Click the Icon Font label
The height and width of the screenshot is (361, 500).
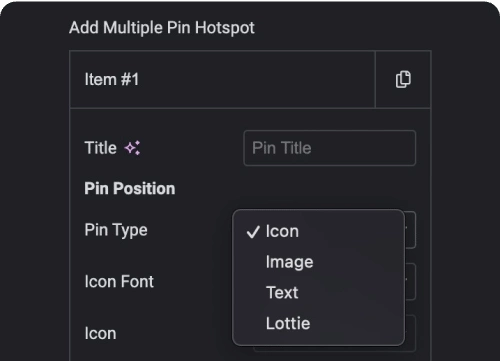tap(119, 282)
